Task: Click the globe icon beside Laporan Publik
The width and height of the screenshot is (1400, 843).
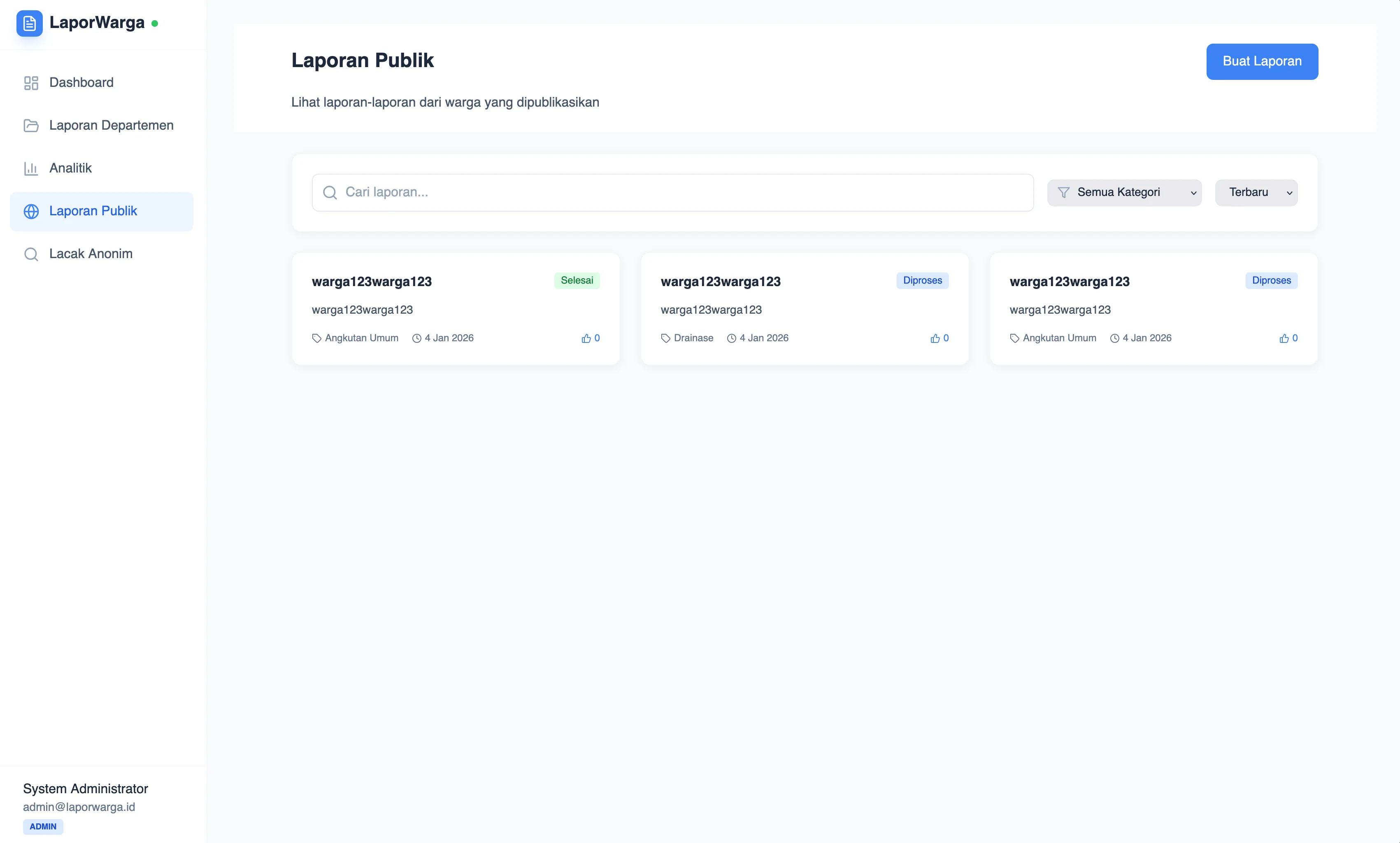Action: click(31, 211)
